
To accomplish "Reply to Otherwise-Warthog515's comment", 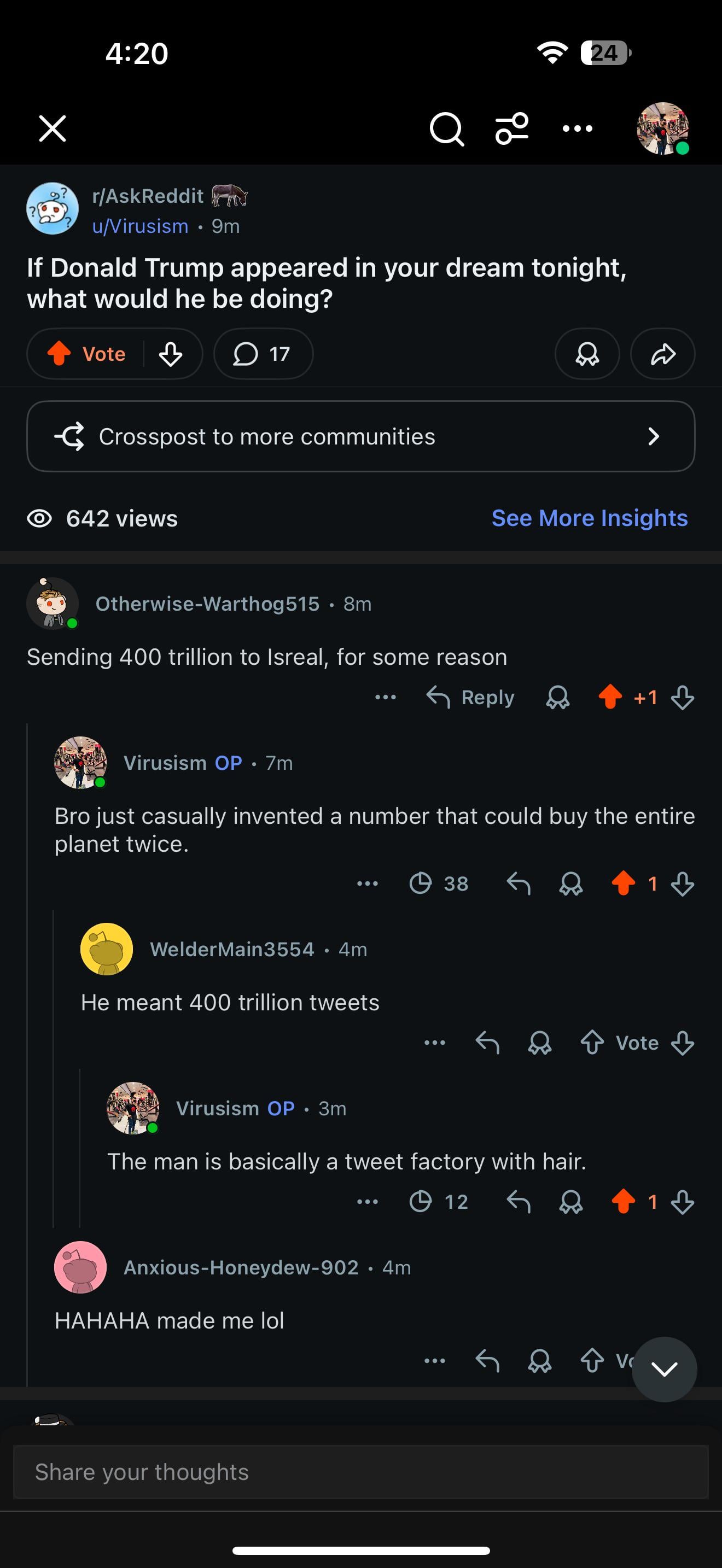I will (470, 697).
